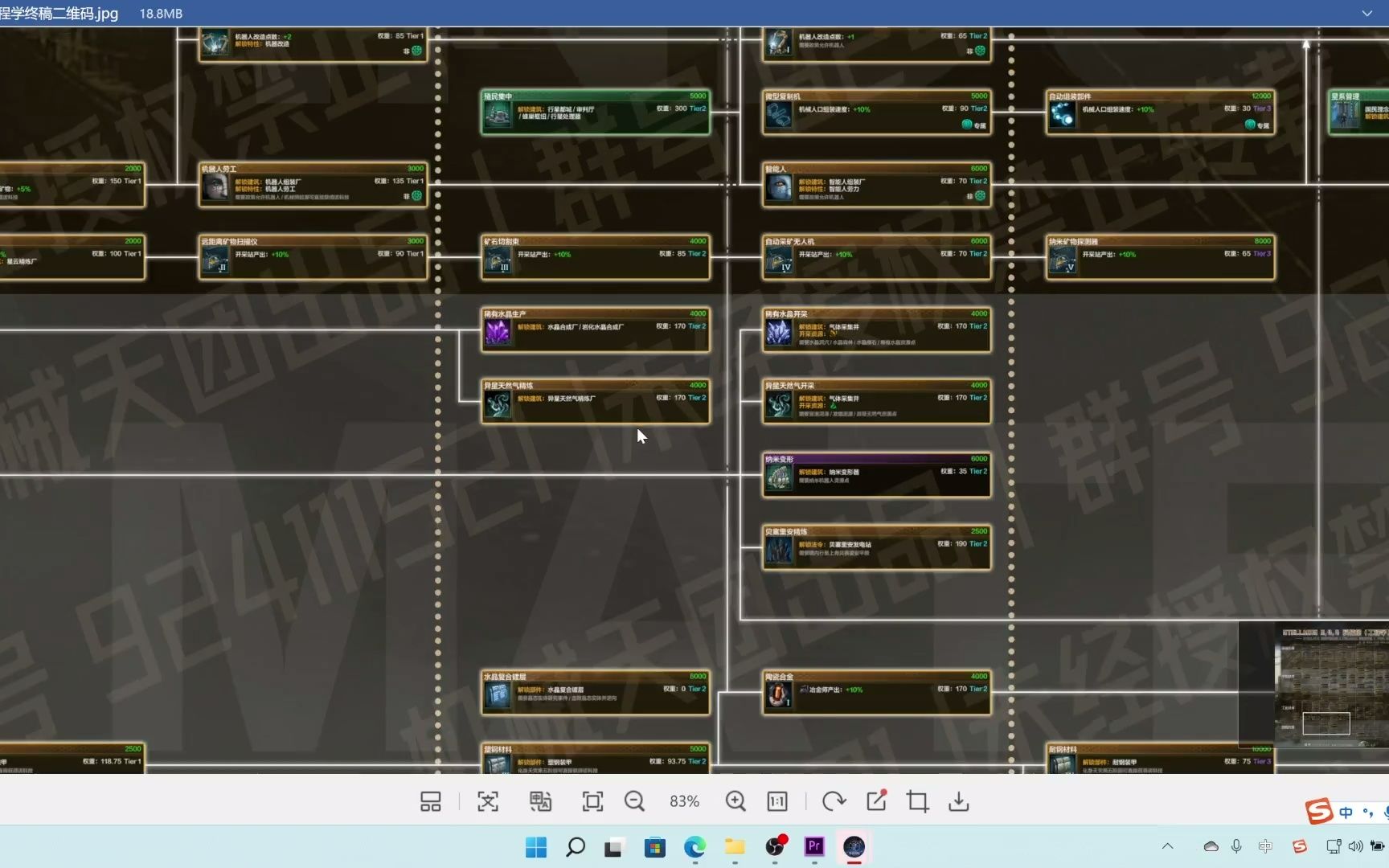
Task: Click the 耐钢材料 card title
Action: pos(1063,749)
